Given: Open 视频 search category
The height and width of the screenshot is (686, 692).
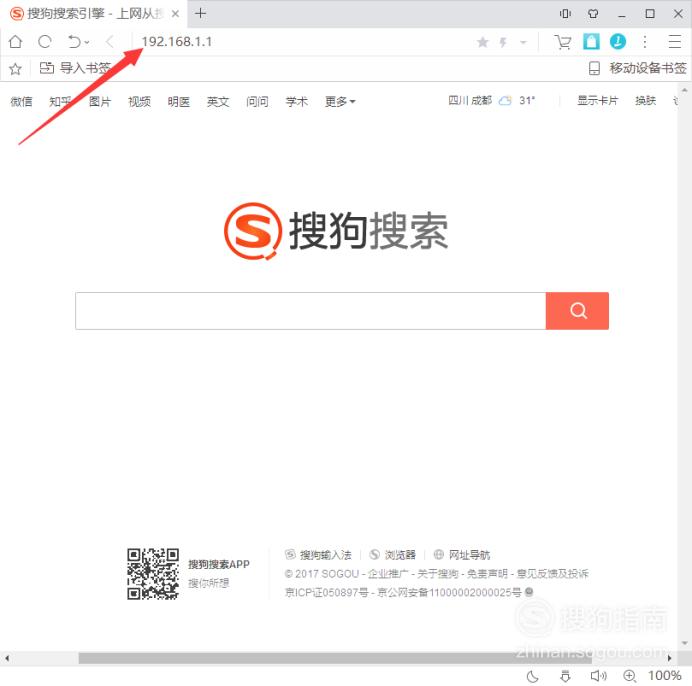Looking at the screenshot, I should point(139,102).
